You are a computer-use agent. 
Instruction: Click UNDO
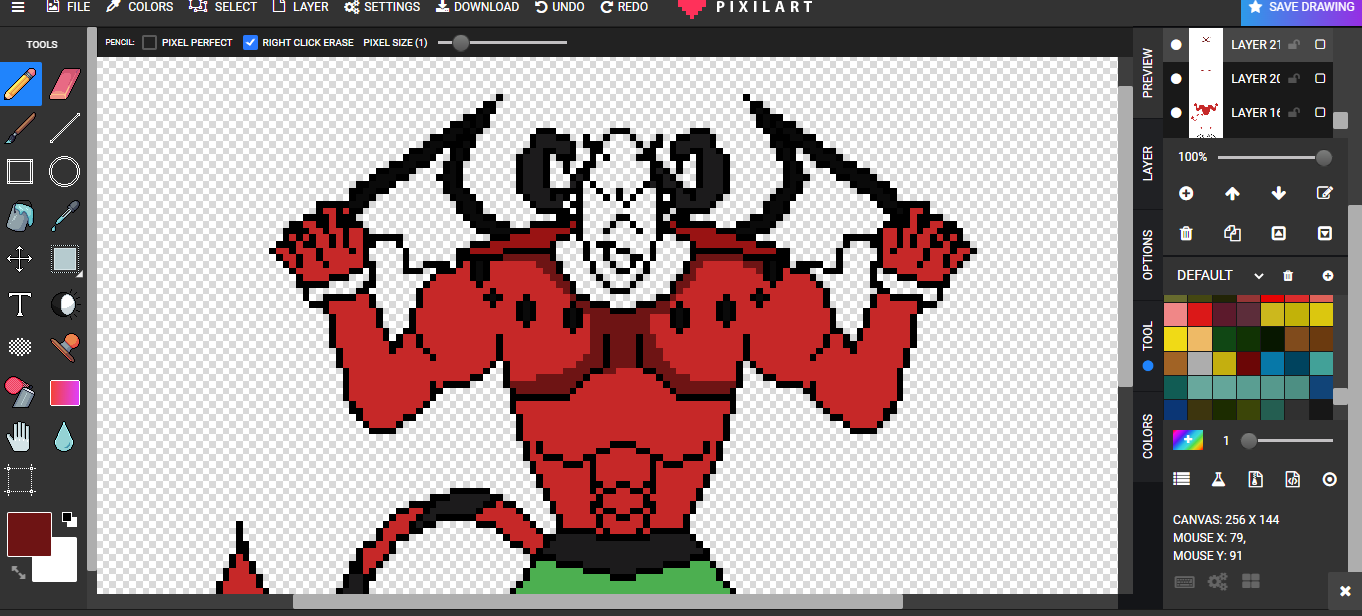[560, 7]
